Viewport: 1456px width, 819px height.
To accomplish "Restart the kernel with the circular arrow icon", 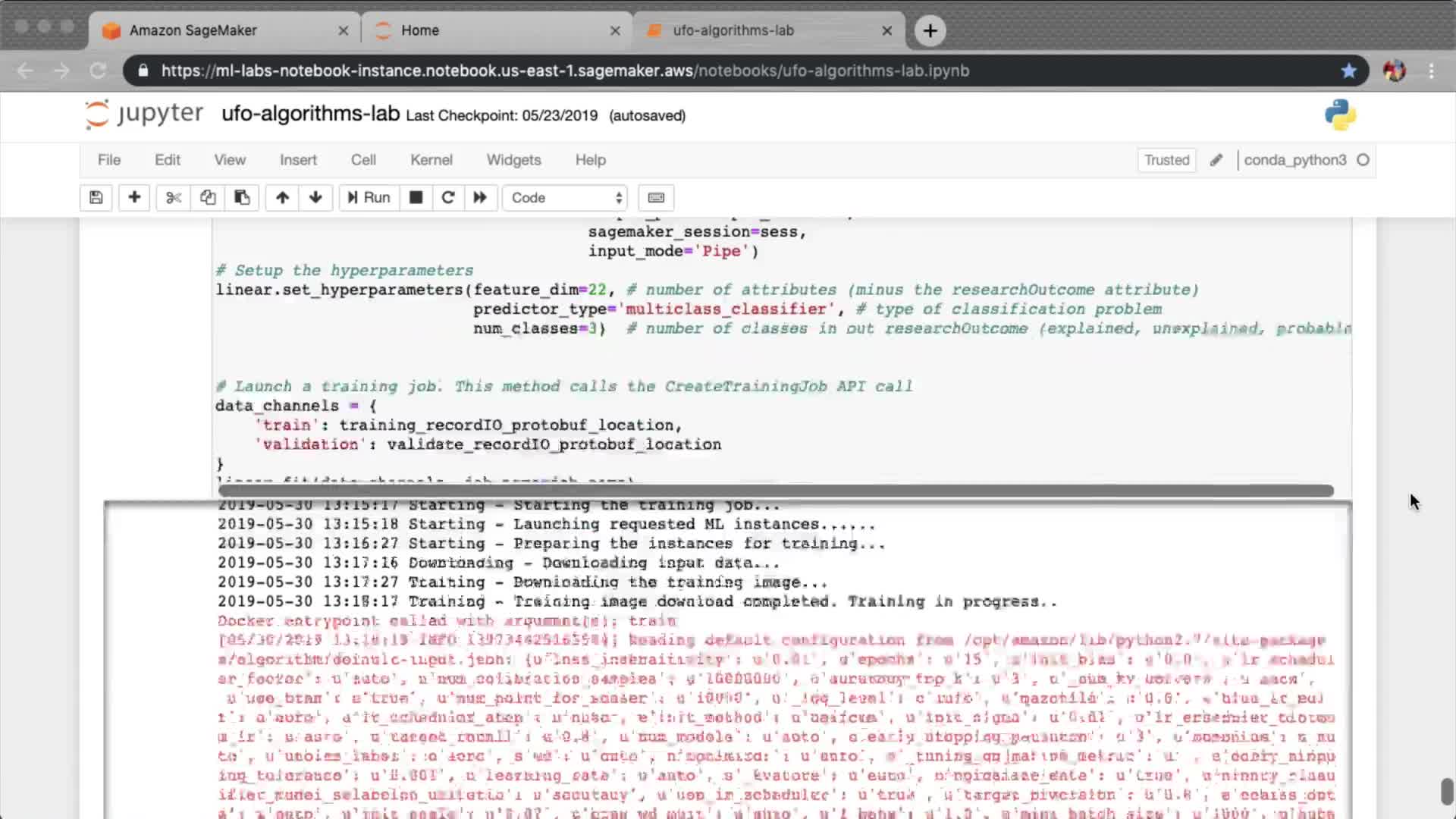I will tap(447, 198).
